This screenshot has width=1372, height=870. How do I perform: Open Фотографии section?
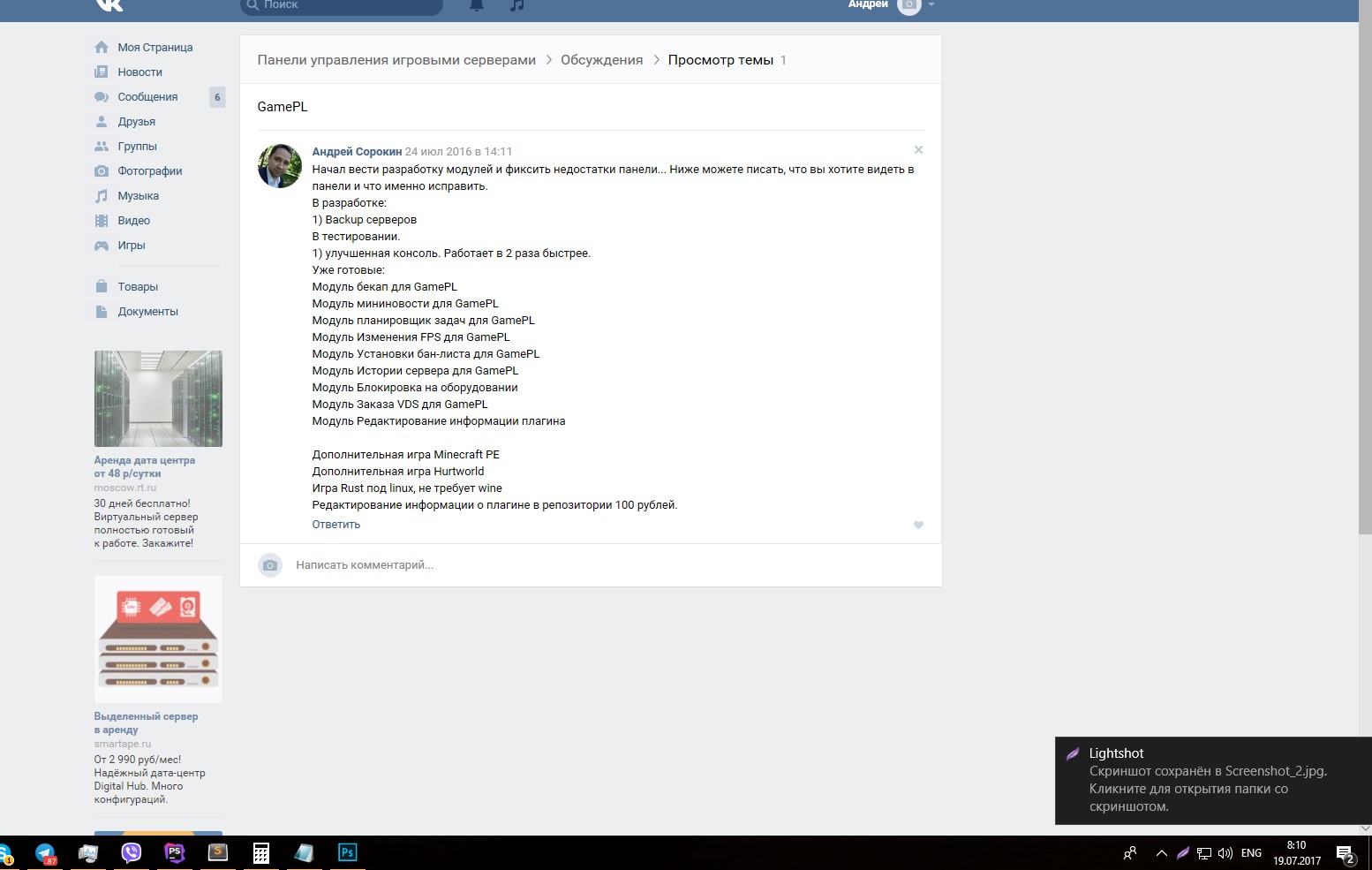tap(150, 171)
